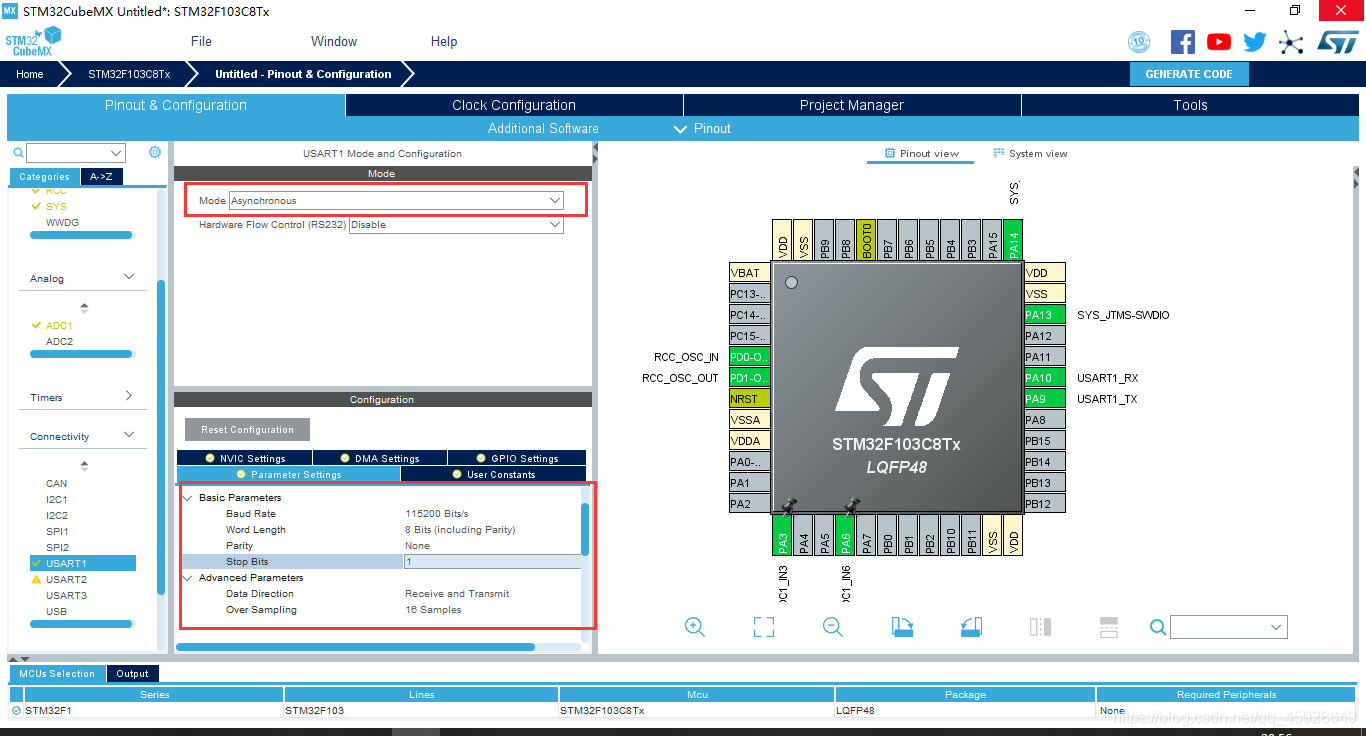This screenshot has width=1366, height=736.
Task: Open the User Constants tab
Action: tap(496, 474)
